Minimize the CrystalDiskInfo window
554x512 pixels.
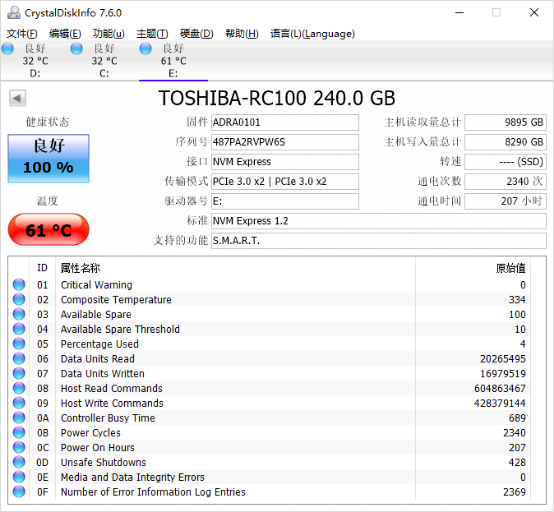(459, 13)
